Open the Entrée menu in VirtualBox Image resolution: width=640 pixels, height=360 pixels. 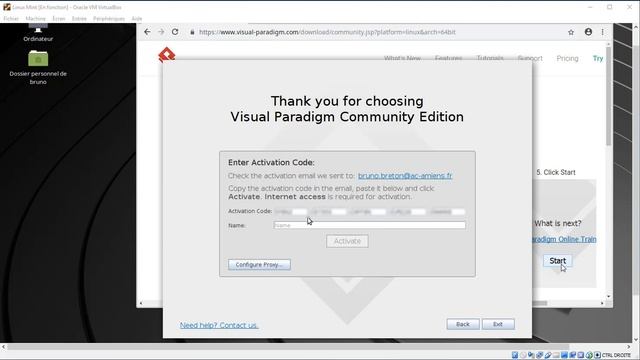[79, 18]
